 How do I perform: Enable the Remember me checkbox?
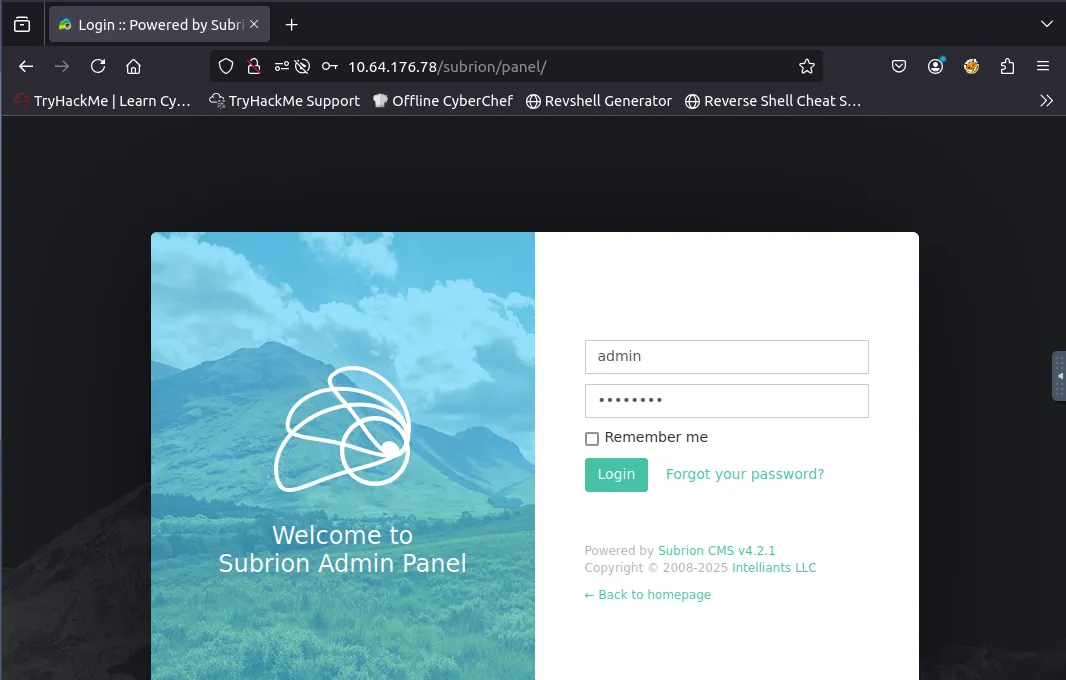[x=592, y=439]
